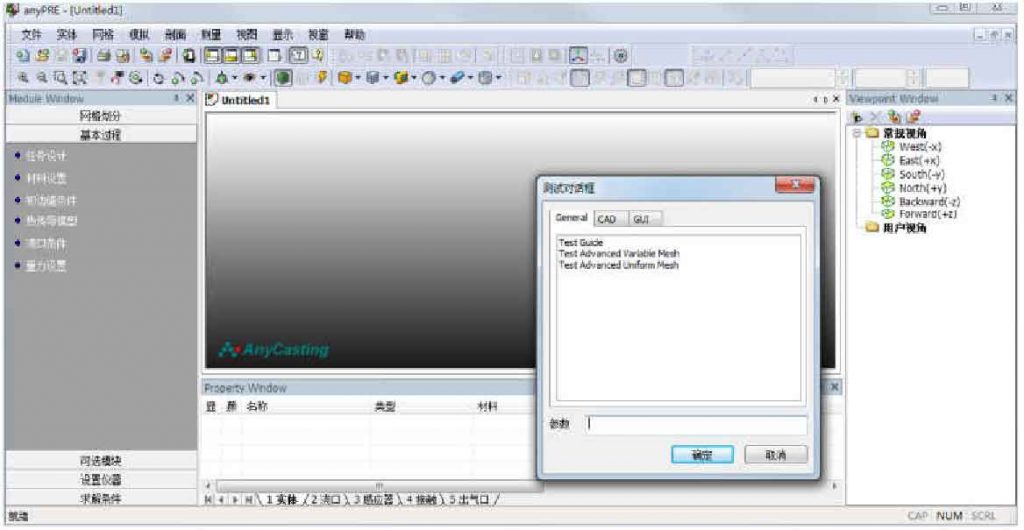This screenshot has height=530, width=1024.
Task: Select the 3 感应器 sheet tab
Action: pyautogui.click(x=373, y=499)
